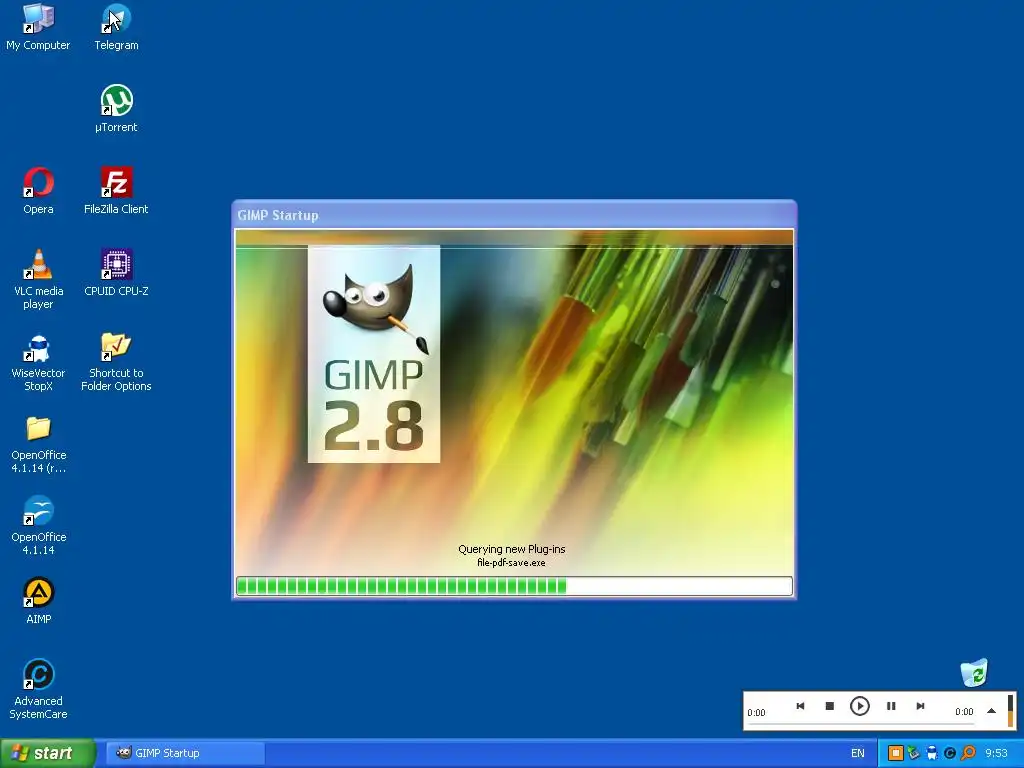The image size is (1024, 768).
Task: Click the orange magnifier tray icon
Action: (968, 753)
